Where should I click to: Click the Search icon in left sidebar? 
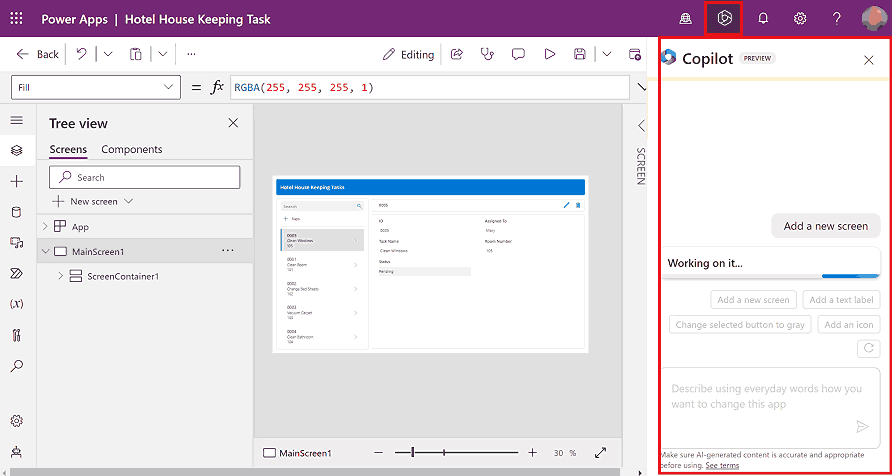coord(16,366)
